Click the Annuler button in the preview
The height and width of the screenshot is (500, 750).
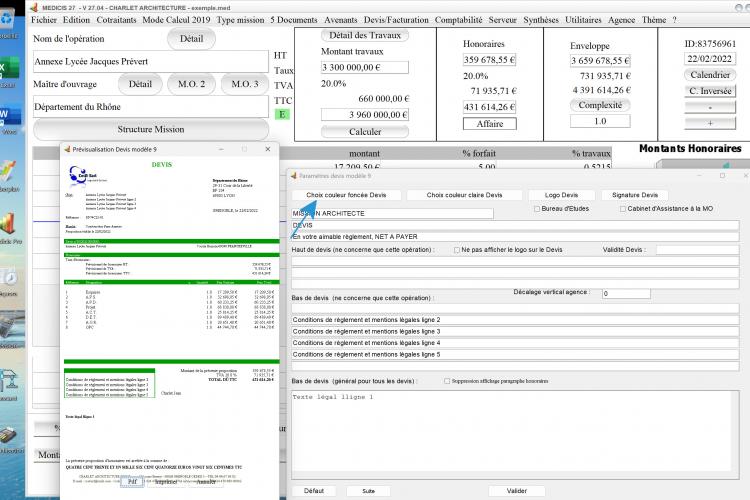click(x=206, y=482)
